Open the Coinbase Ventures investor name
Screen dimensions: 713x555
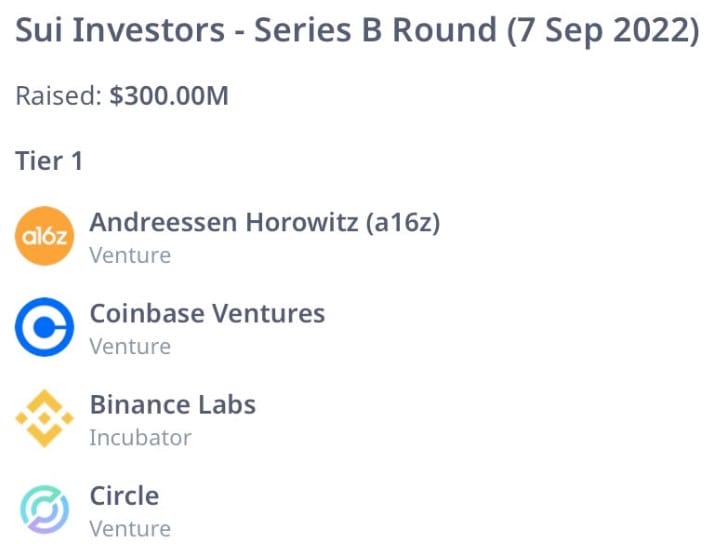point(207,313)
